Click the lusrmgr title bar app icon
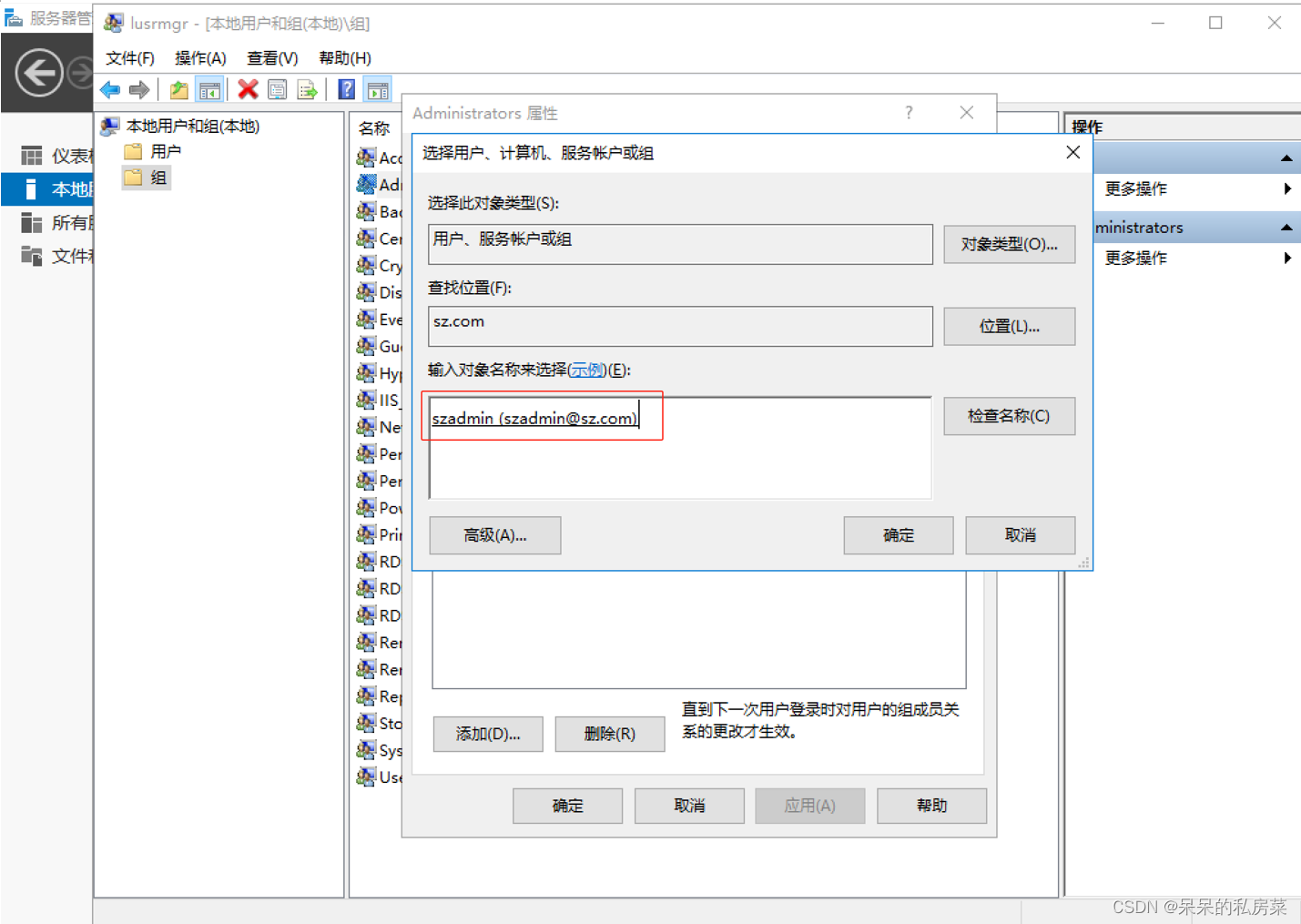 114,23
